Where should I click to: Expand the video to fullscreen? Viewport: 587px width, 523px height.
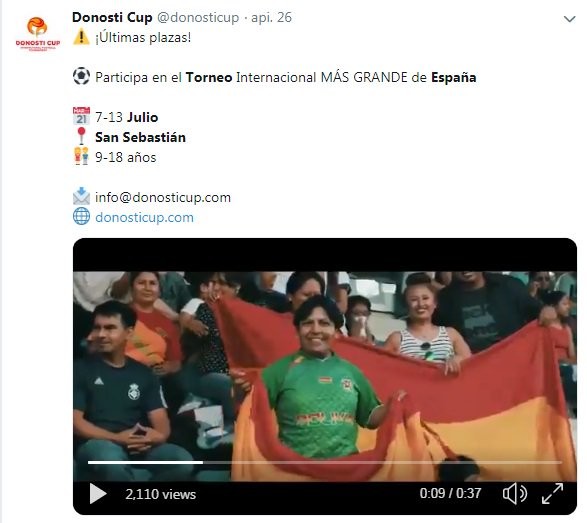553,494
